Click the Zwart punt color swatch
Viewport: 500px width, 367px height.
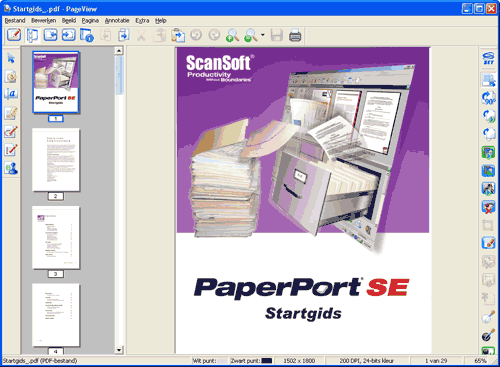pos(267,361)
